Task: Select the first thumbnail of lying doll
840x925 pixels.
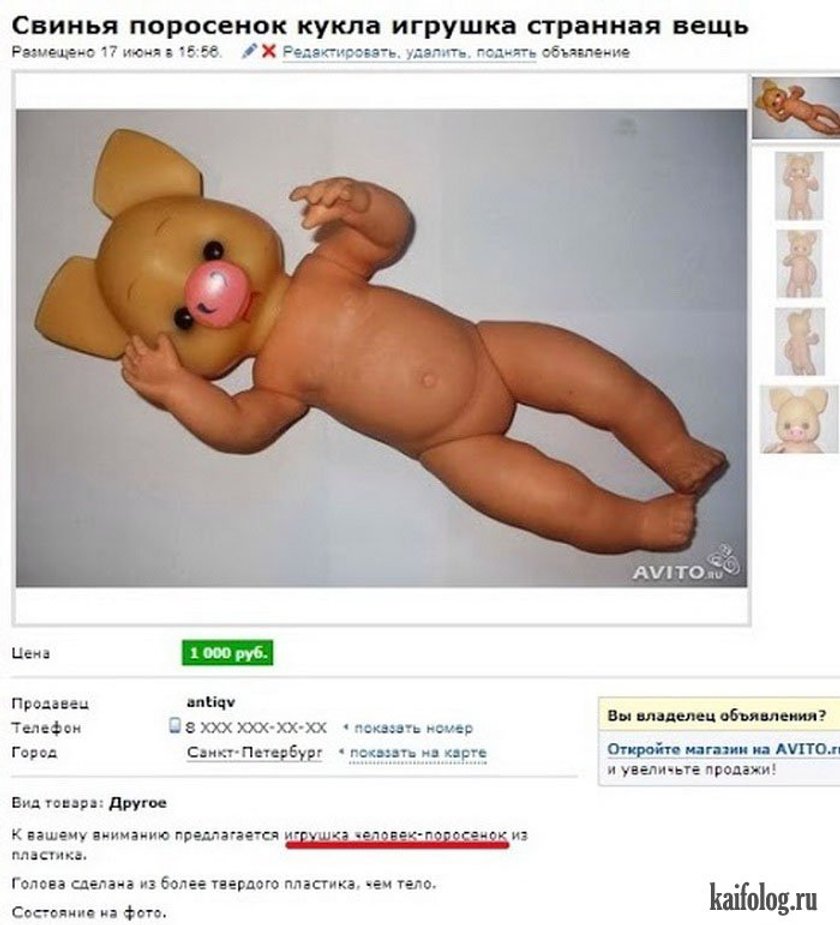Action: coord(796,108)
